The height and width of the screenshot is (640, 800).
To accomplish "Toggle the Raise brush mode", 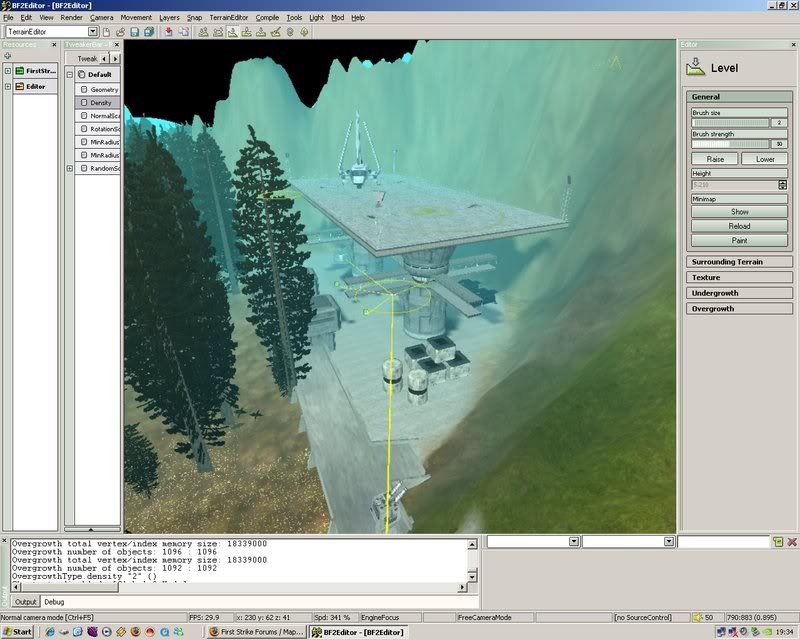I will coord(715,159).
